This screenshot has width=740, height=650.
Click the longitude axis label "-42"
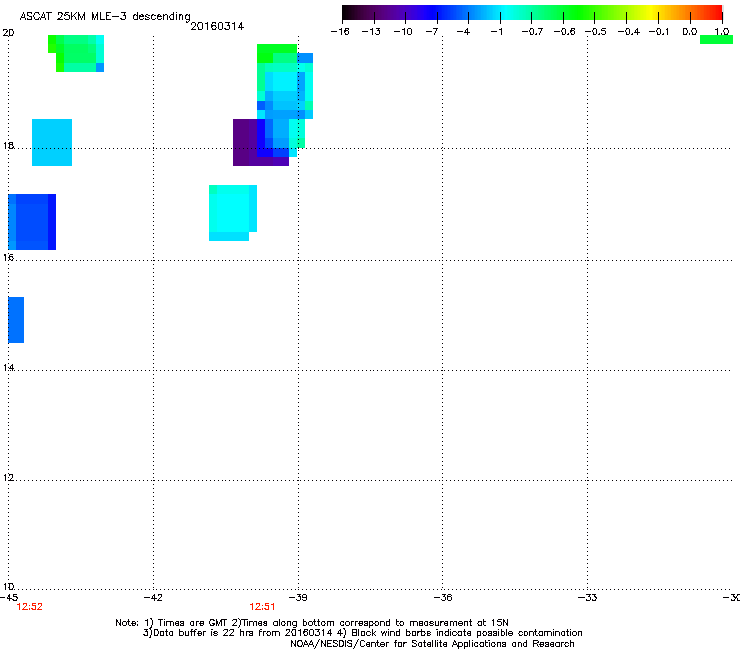tap(153, 598)
